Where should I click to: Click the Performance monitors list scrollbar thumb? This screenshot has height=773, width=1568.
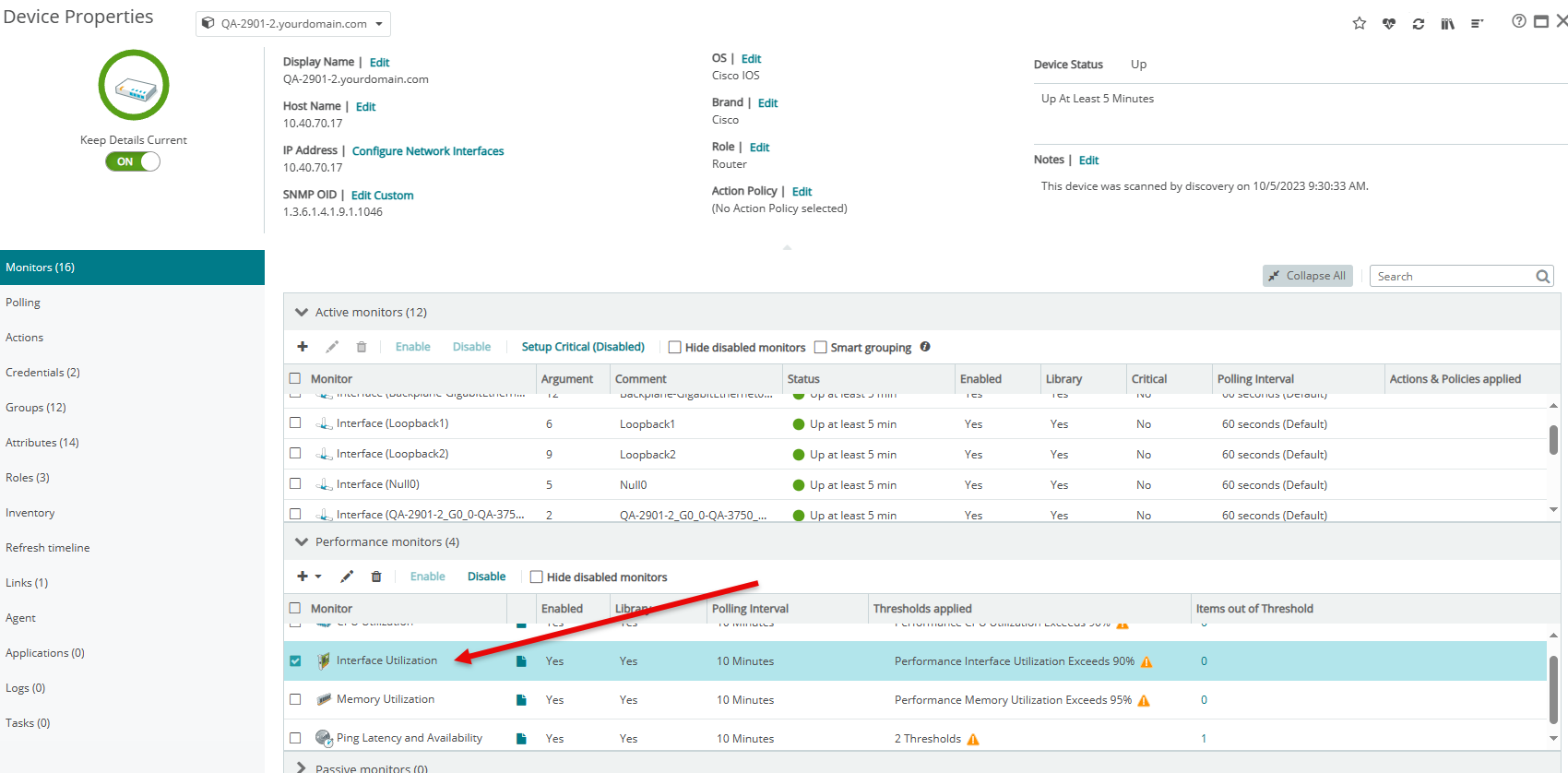pos(1553,690)
